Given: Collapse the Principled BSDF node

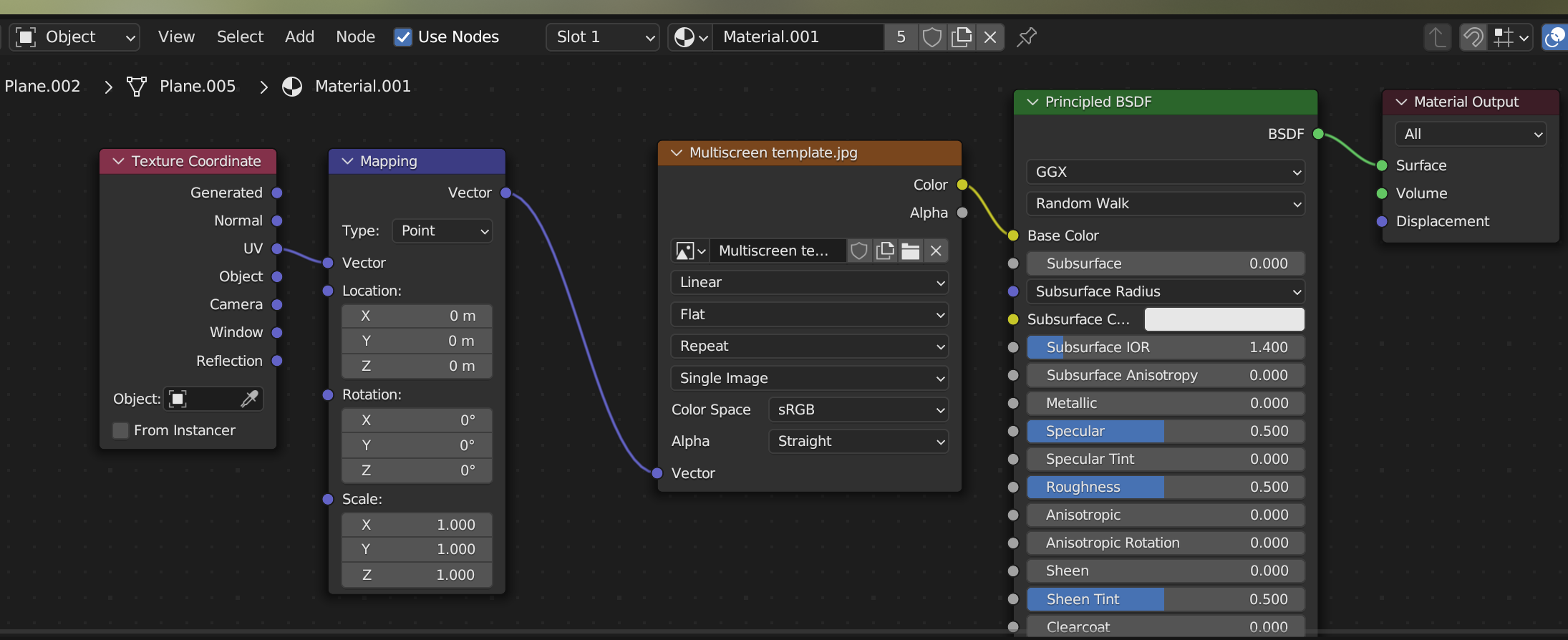Looking at the screenshot, I should coord(1032,102).
